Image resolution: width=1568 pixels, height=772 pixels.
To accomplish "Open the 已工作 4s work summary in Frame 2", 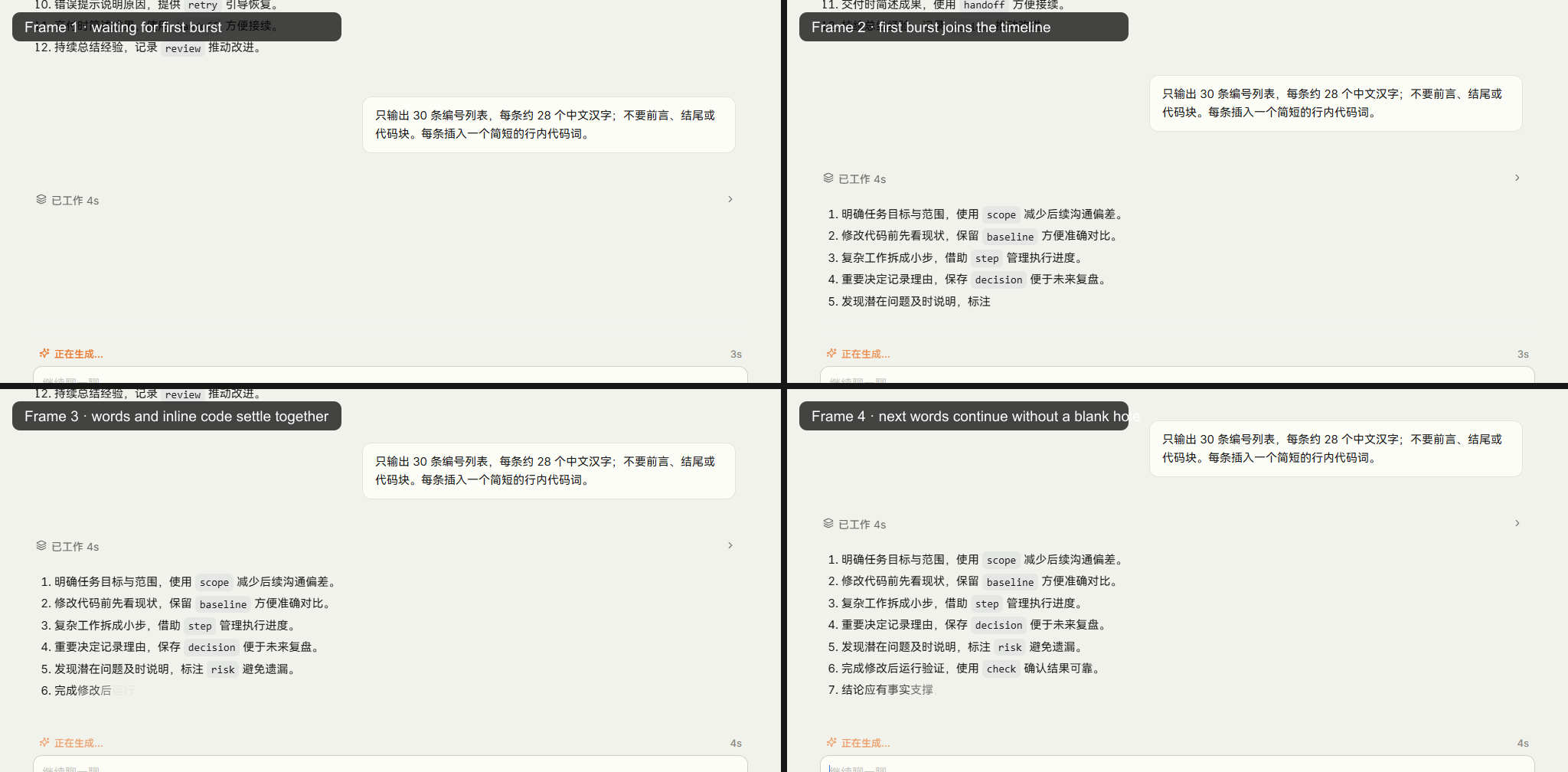I will pos(1173,178).
